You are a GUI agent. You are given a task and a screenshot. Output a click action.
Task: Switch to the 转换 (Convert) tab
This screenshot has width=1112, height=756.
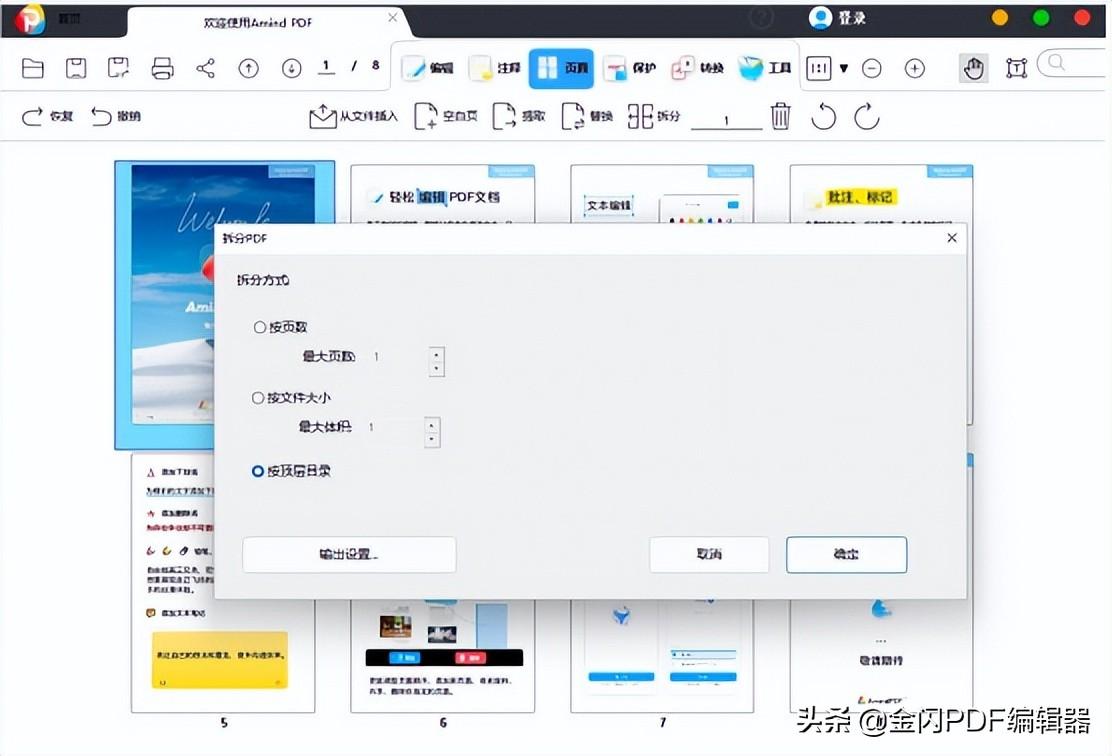(697, 68)
